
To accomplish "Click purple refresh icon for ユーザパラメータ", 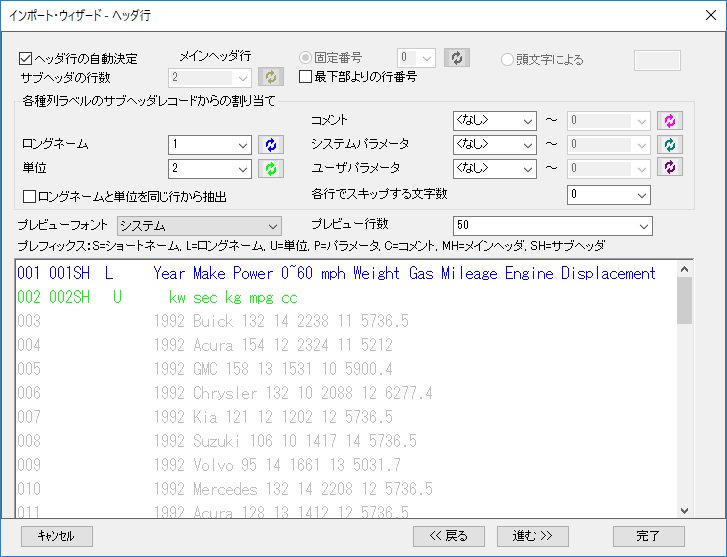I will click(x=670, y=167).
